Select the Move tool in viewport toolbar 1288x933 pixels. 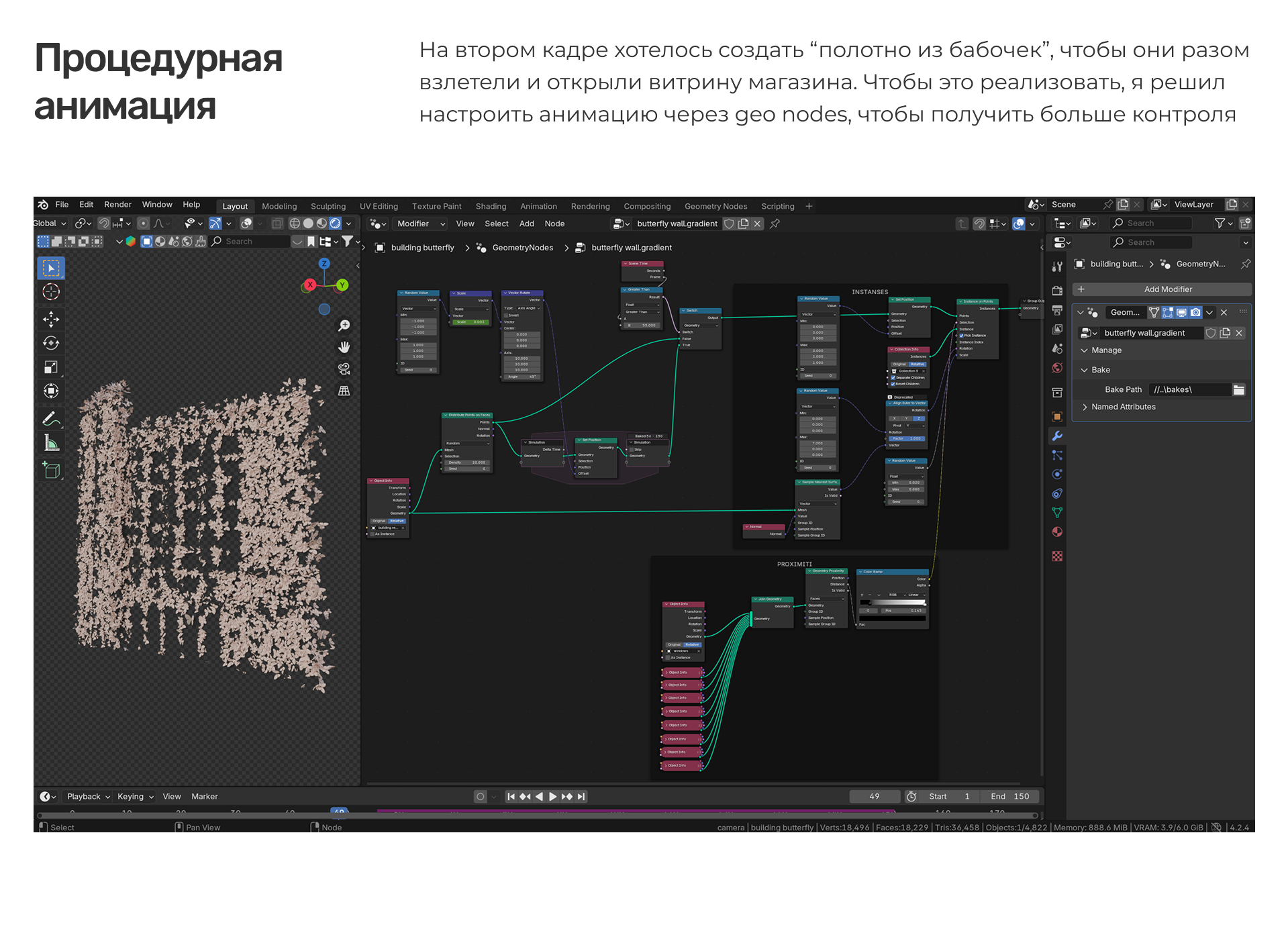point(51,319)
